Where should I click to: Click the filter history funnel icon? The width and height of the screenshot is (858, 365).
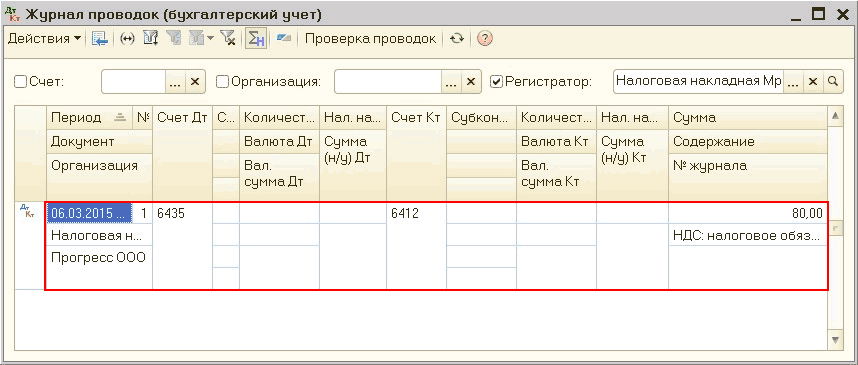point(196,38)
